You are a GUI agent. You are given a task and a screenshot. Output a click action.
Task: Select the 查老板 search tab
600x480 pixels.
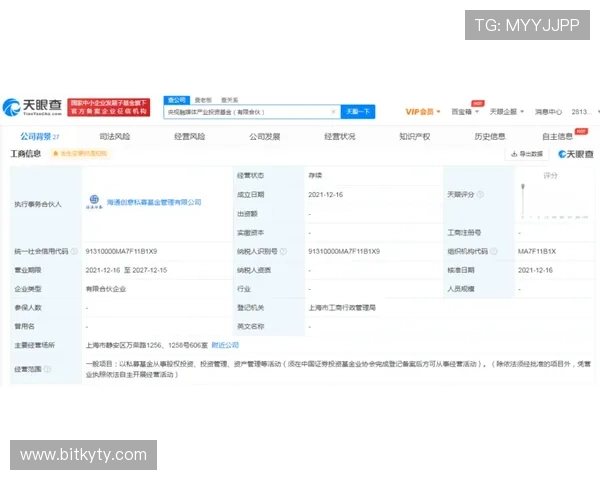[x=203, y=100]
